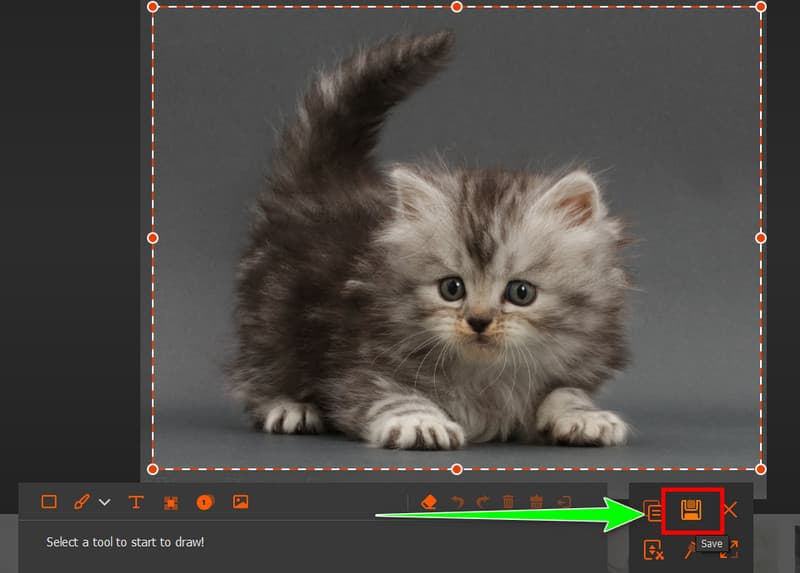Click the scrolling capture cancel icon
The width and height of the screenshot is (800, 573).
click(653, 549)
